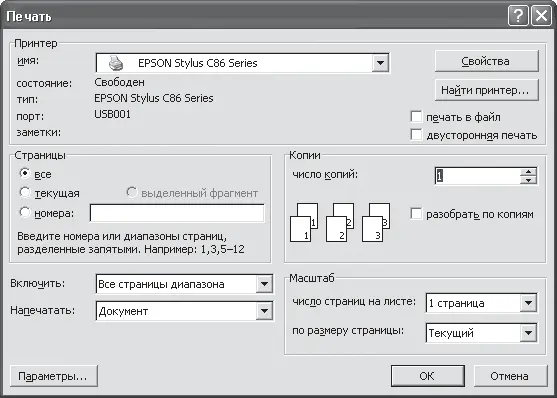Open 'по размеру страницы' dropdown
Screen dimensions: 557x398
coord(528,333)
